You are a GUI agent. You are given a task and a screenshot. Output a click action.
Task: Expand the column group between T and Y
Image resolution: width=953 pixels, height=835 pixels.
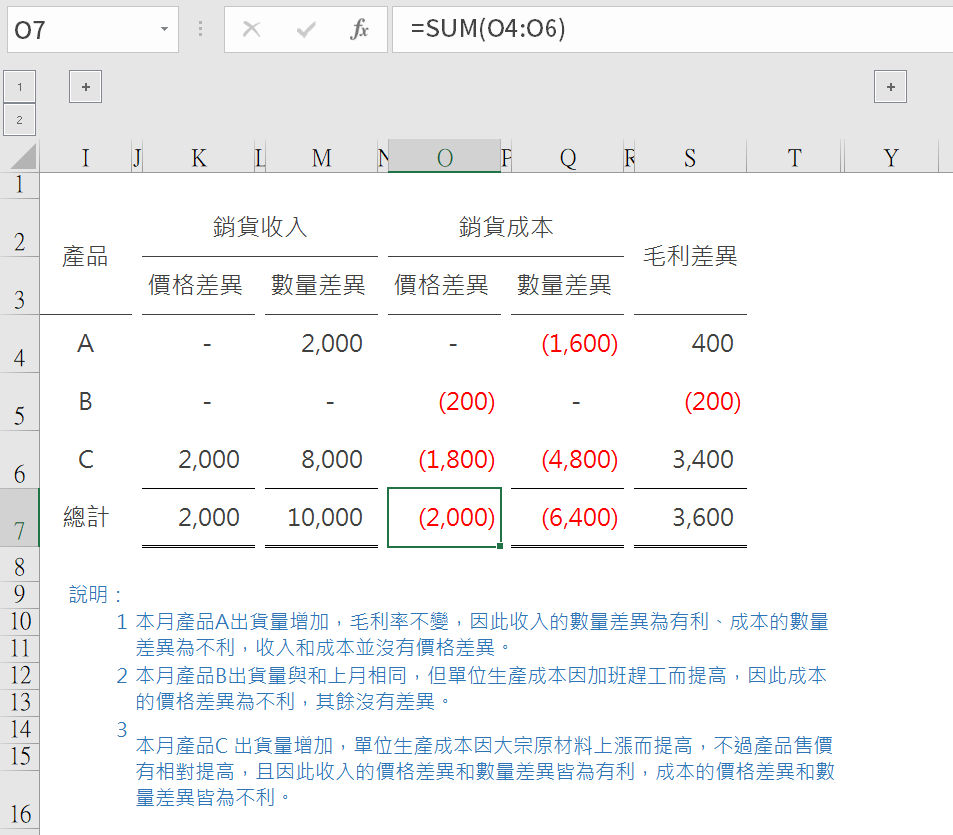pos(889,87)
